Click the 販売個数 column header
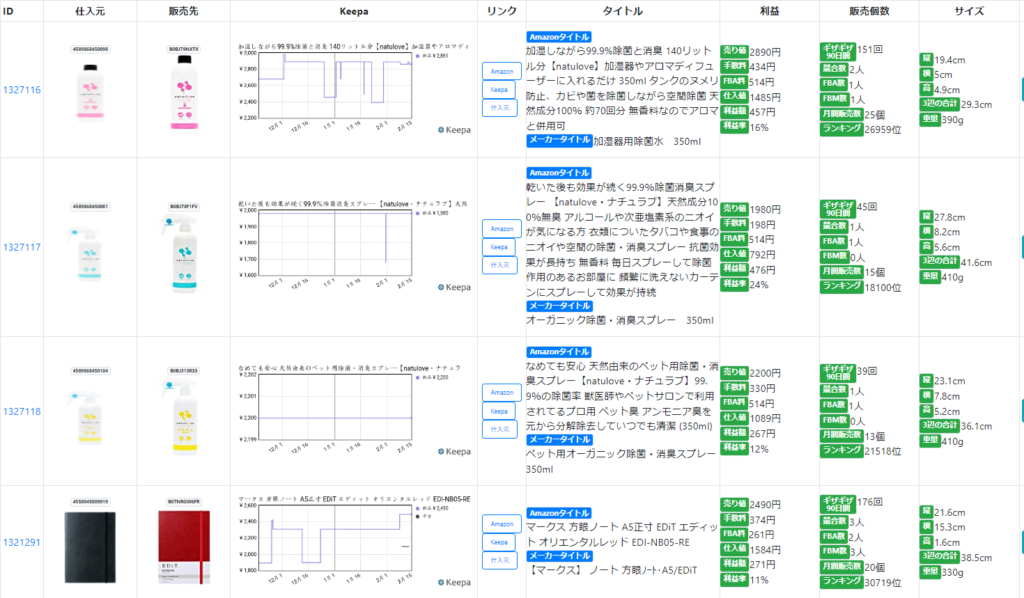The height and width of the screenshot is (598, 1024). click(x=868, y=11)
